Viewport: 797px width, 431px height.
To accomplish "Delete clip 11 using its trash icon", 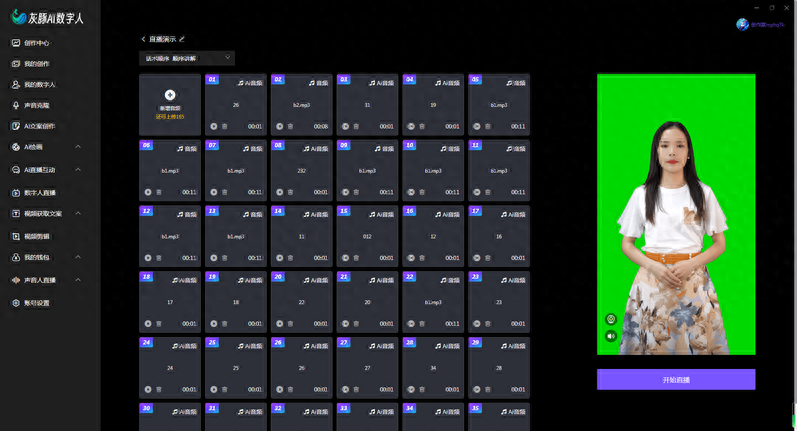I will tap(487, 192).
